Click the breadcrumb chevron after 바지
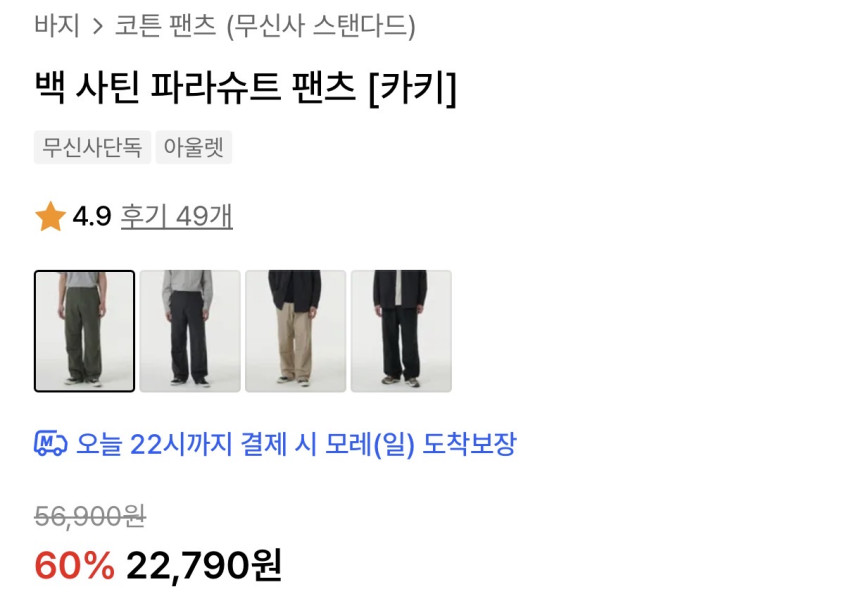 [97, 26]
